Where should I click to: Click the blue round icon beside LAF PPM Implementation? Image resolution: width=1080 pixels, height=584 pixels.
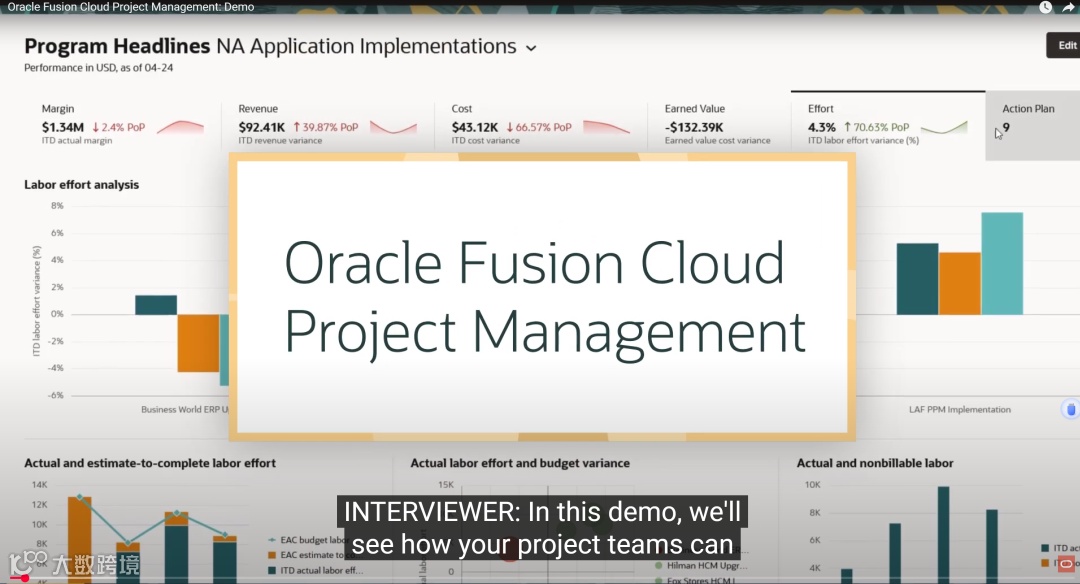tap(1070, 409)
